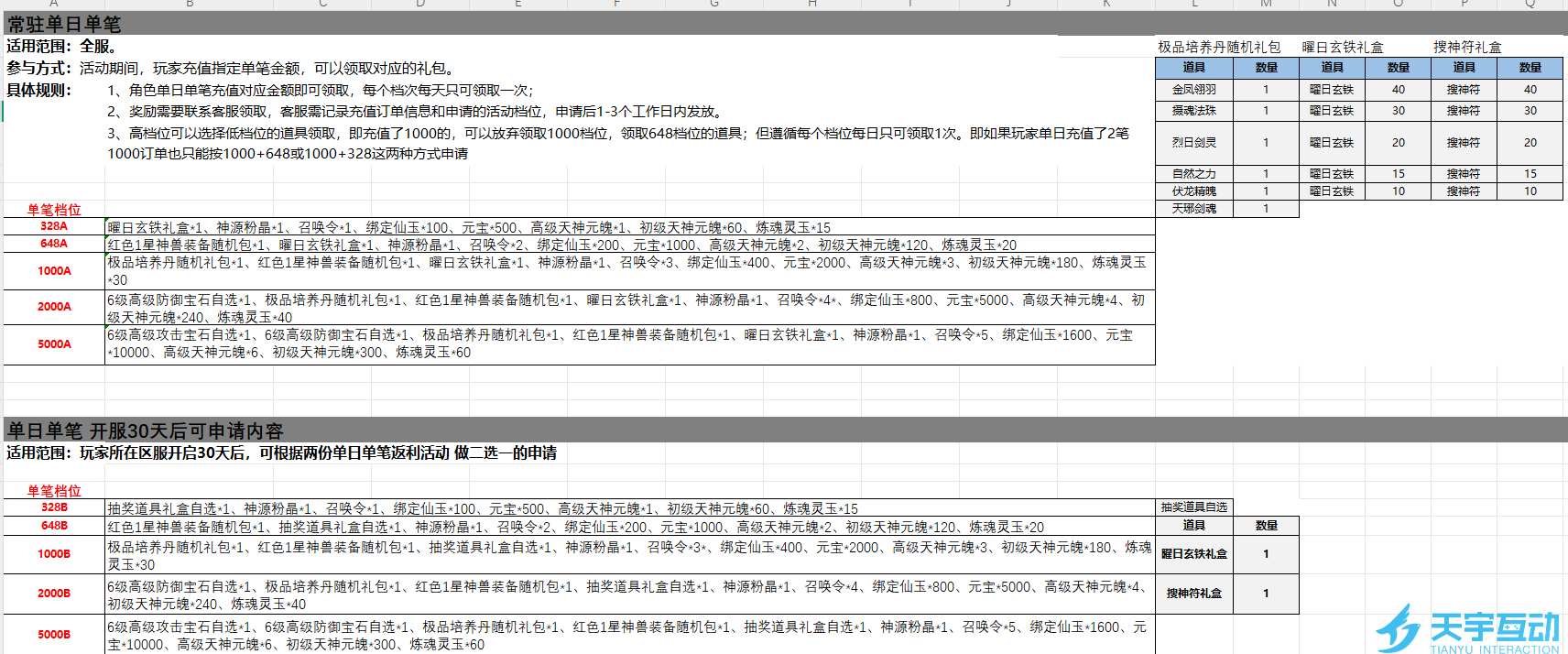Click the 天宇互动 logo image
This screenshot has width=1568, height=654.
pos(1467,629)
